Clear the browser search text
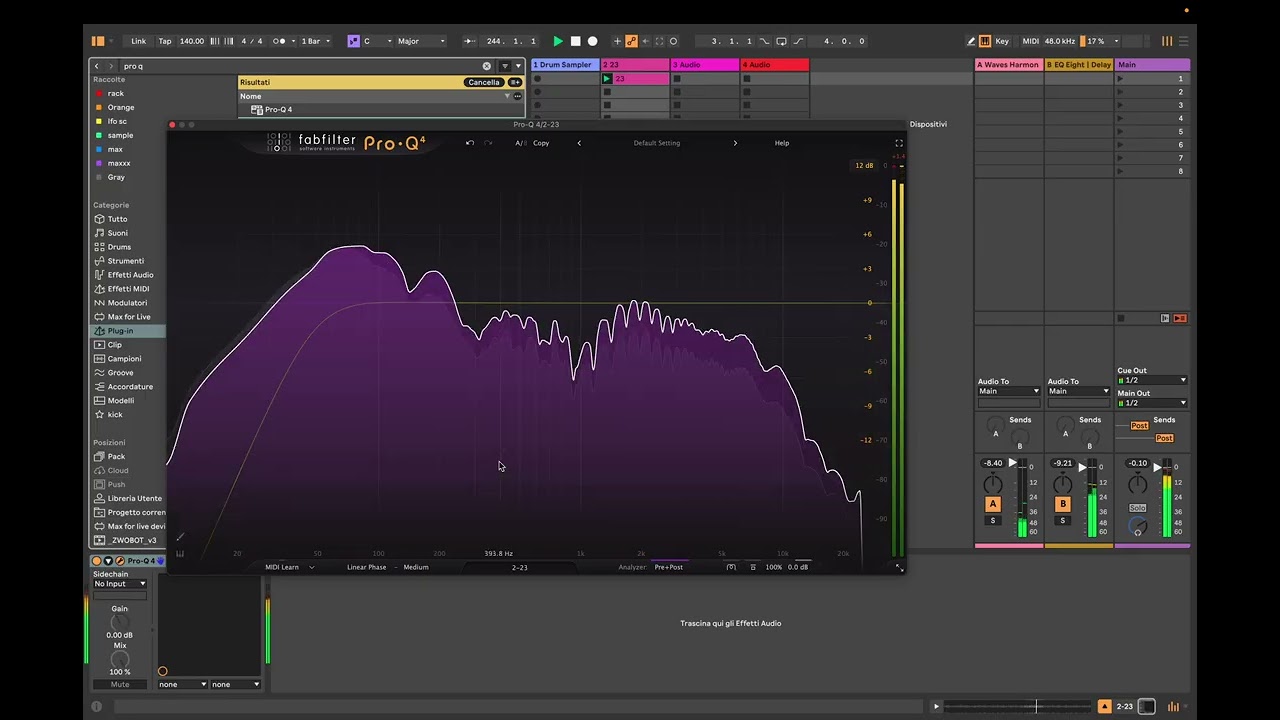 pyautogui.click(x=487, y=66)
